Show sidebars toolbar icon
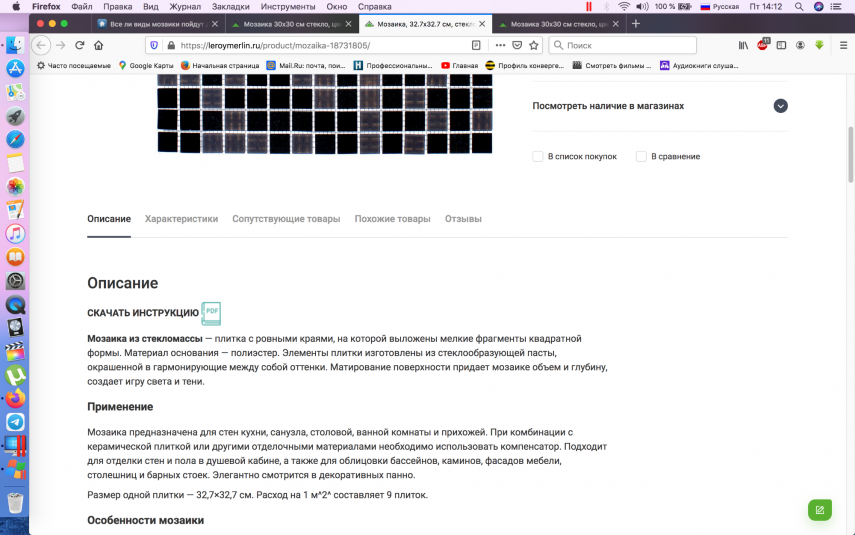This screenshot has height=535, width=855. [781, 45]
